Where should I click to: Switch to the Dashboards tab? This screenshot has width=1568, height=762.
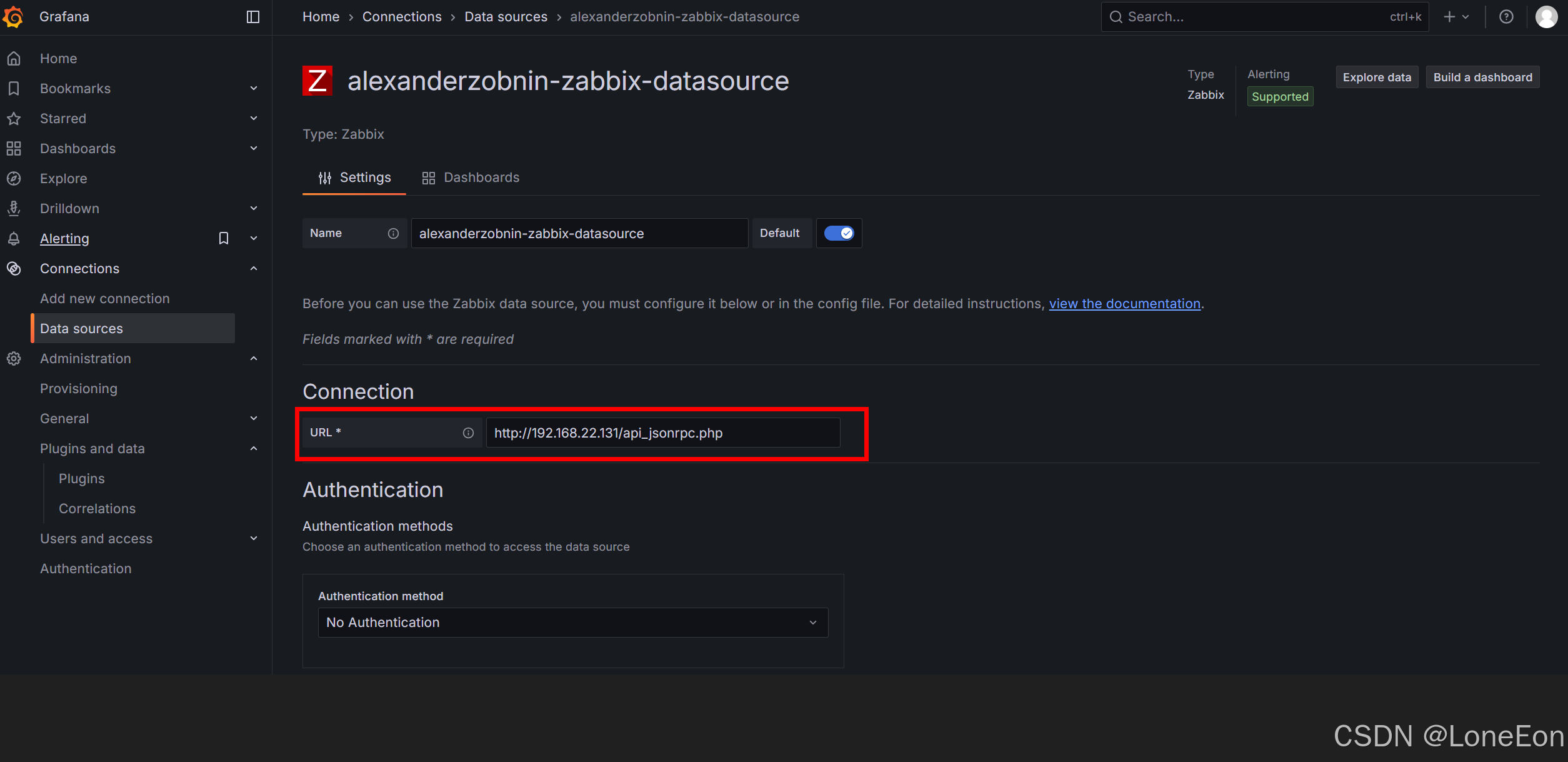point(471,178)
